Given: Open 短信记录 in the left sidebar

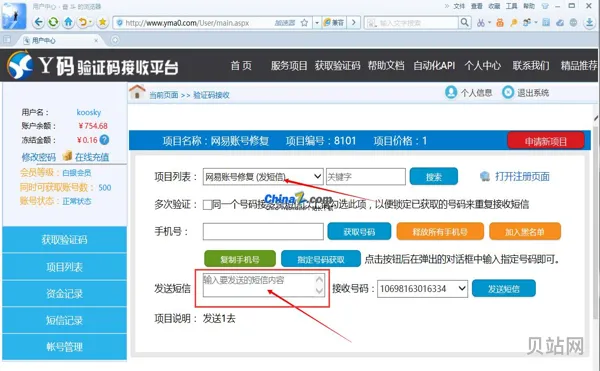Looking at the screenshot, I should tap(64, 320).
